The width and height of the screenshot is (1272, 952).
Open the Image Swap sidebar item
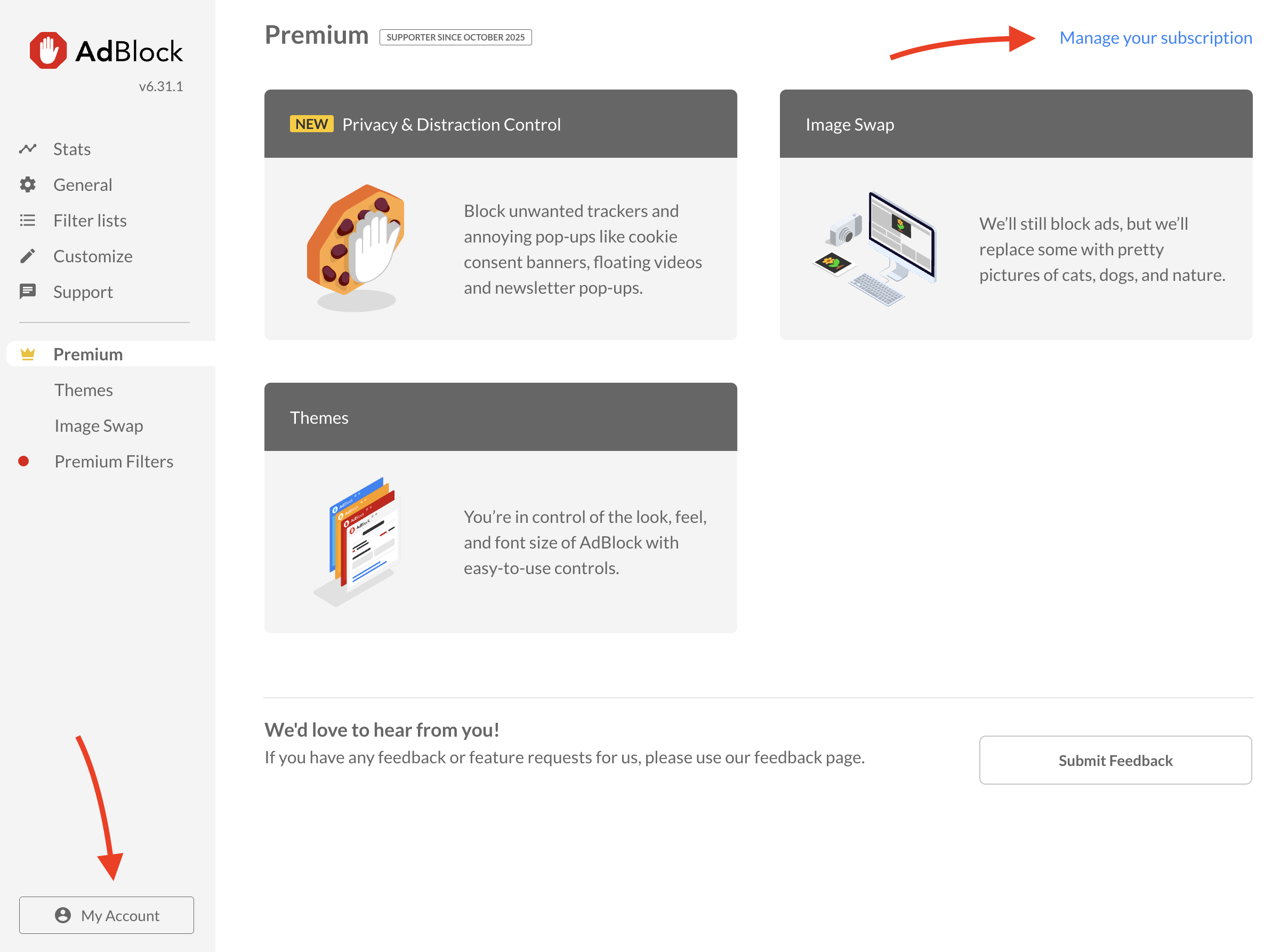pos(98,425)
